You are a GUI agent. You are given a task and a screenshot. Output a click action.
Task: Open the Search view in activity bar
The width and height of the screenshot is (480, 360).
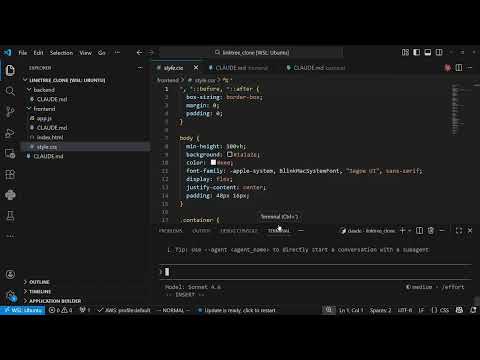[10, 91]
